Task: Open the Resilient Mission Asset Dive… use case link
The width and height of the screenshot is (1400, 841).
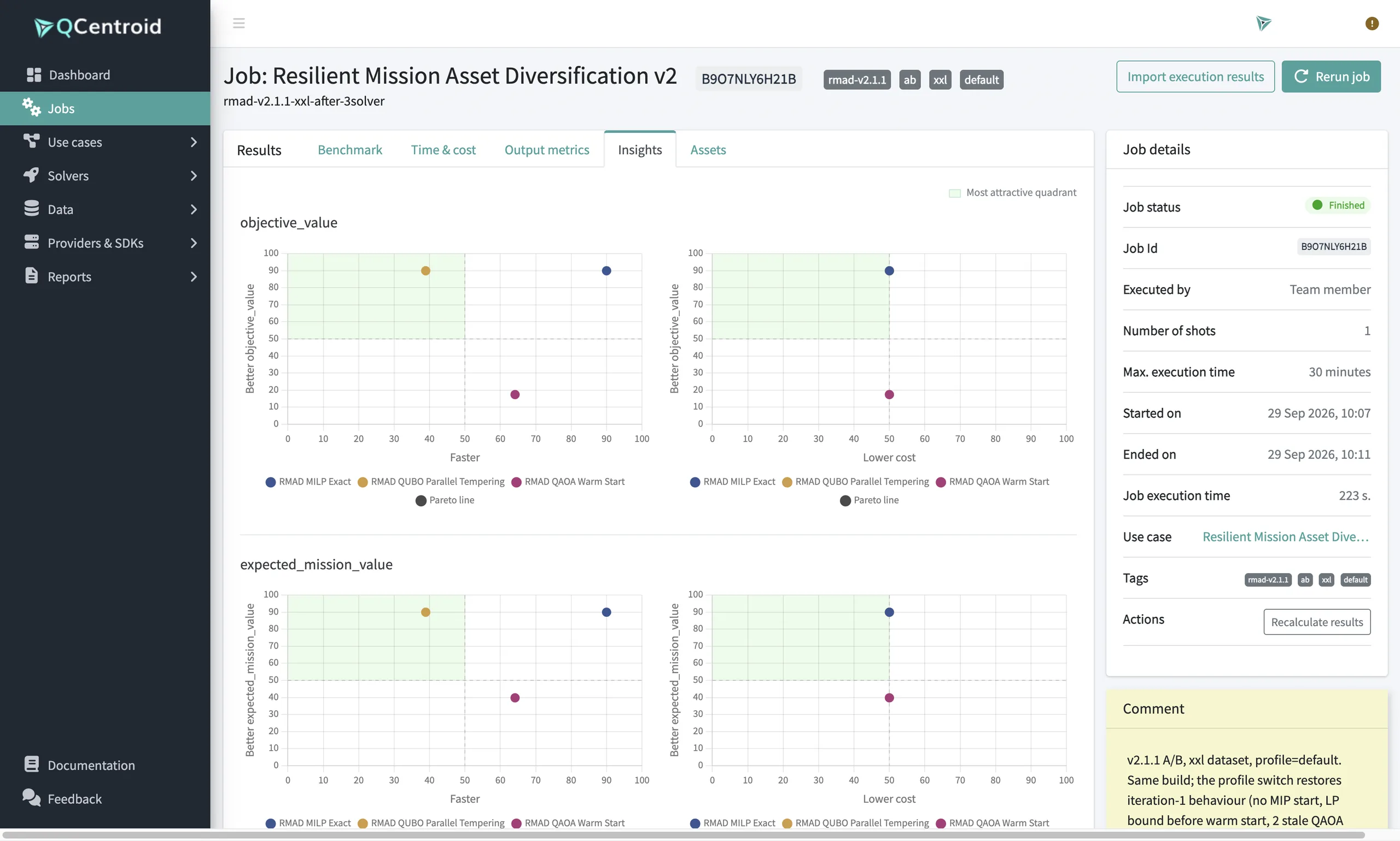Action: (x=1286, y=536)
